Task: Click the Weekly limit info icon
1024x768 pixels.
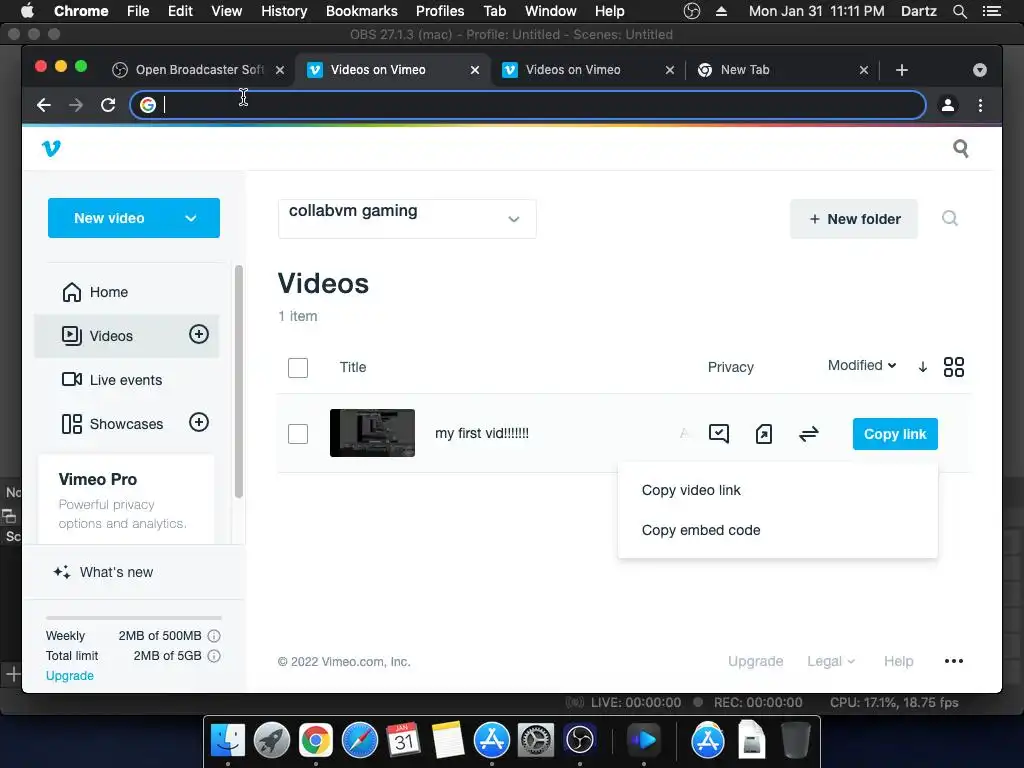Action: pyautogui.click(x=214, y=635)
